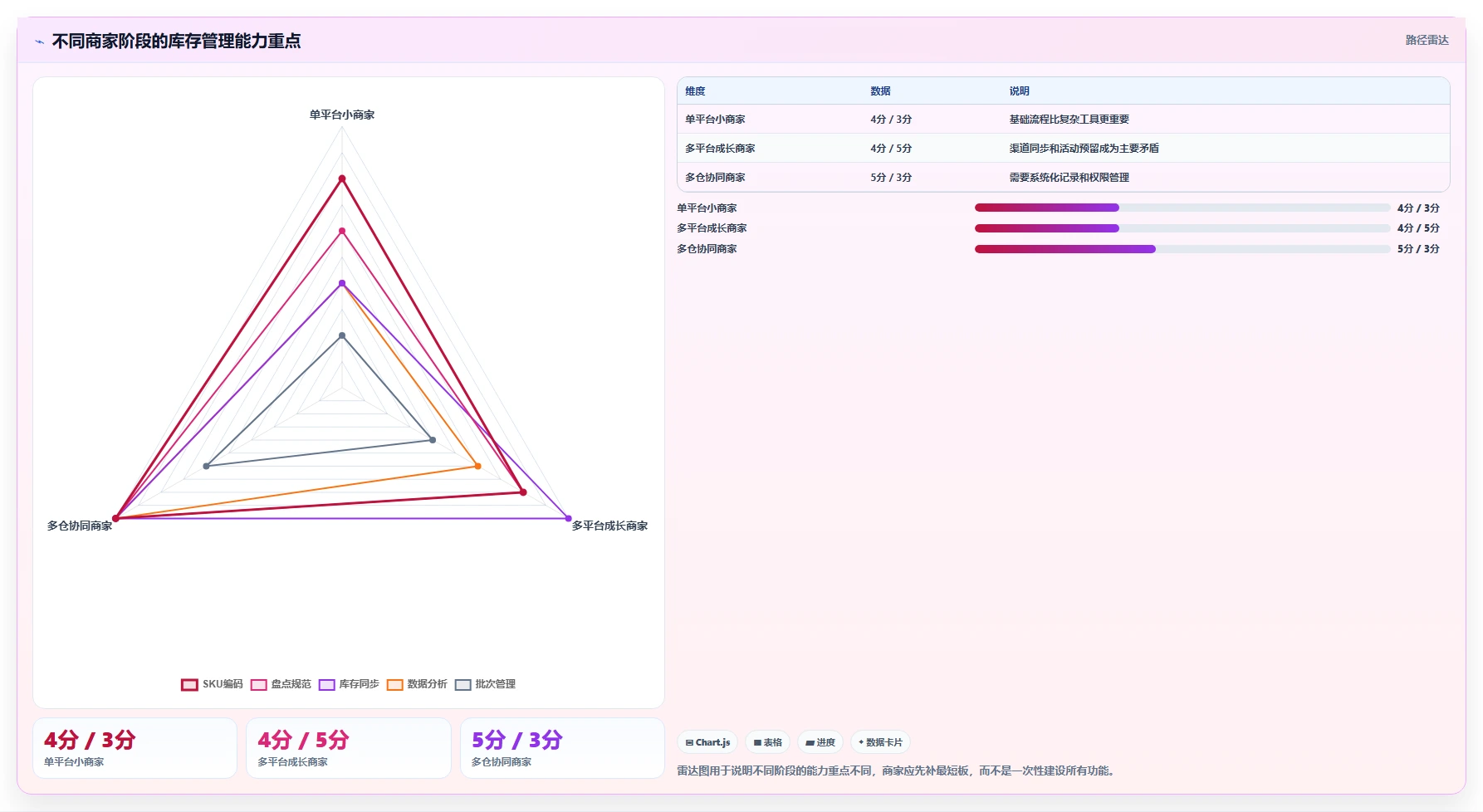Click the 库存同步 point at 多平台成长商家 vertex
The image size is (1483, 812).
pyautogui.click(x=568, y=518)
